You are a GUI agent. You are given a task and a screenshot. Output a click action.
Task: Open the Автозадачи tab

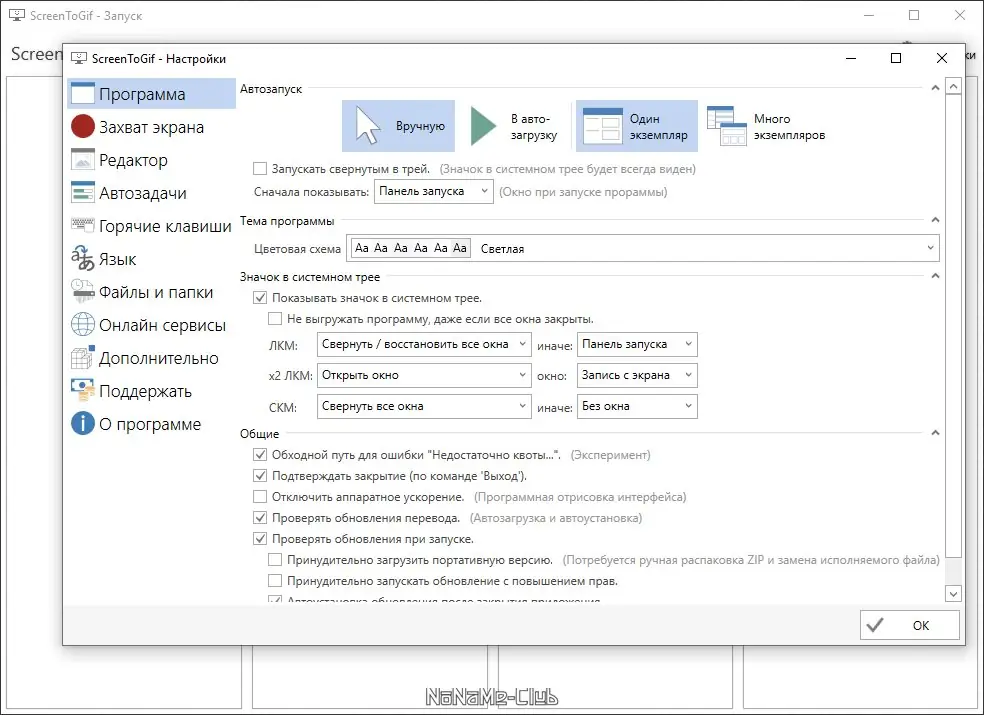click(151, 193)
